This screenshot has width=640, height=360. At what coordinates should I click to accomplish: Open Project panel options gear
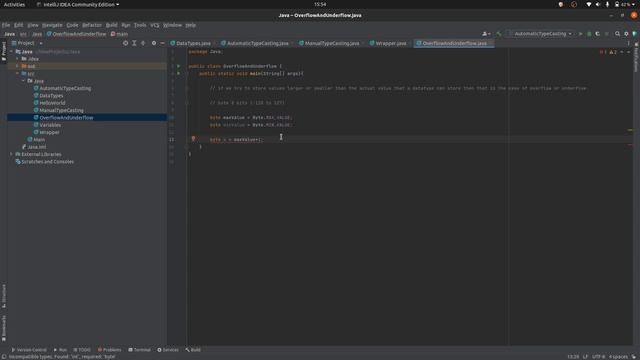154,43
